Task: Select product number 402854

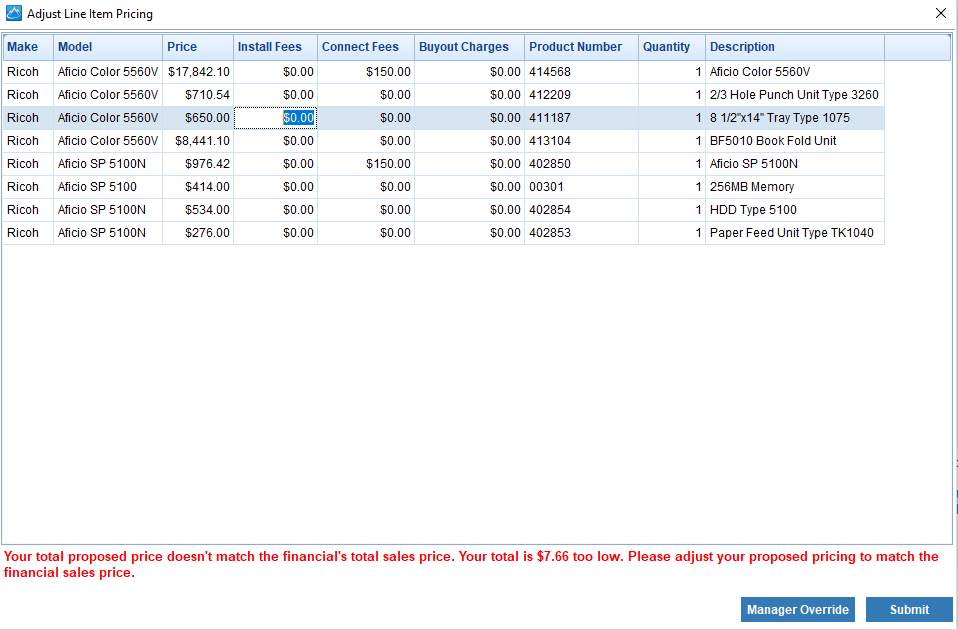Action: pyautogui.click(x=582, y=210)
